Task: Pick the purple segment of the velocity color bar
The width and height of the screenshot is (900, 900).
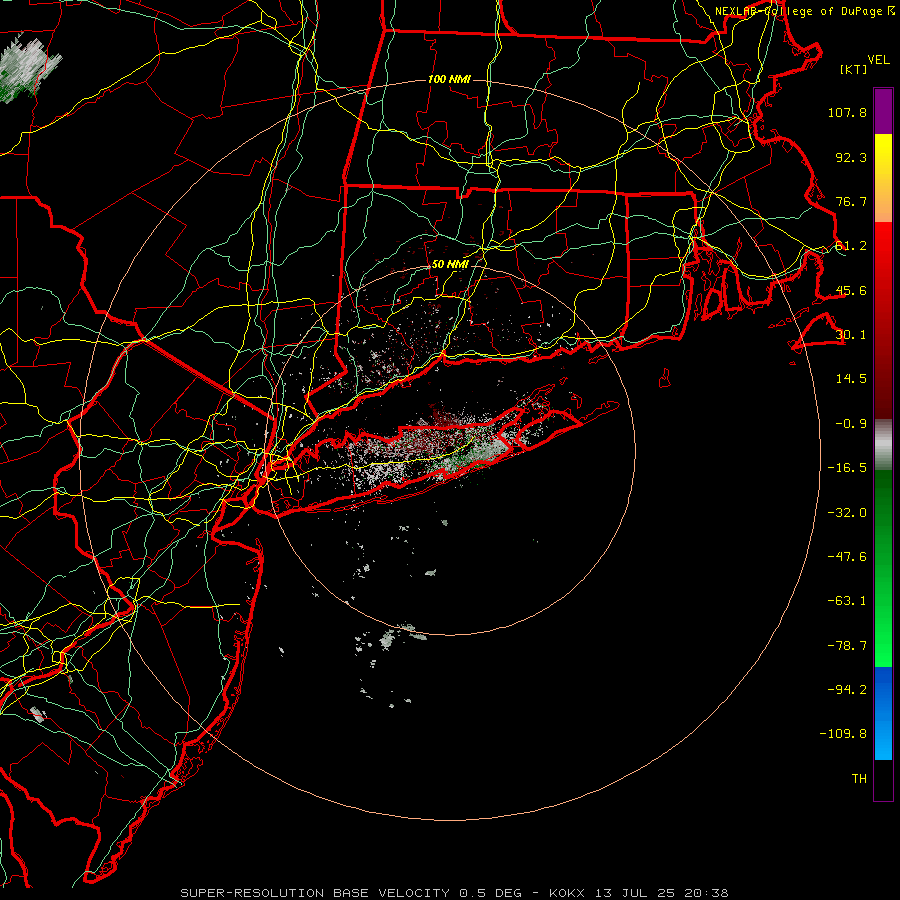Action: [883, 111]
